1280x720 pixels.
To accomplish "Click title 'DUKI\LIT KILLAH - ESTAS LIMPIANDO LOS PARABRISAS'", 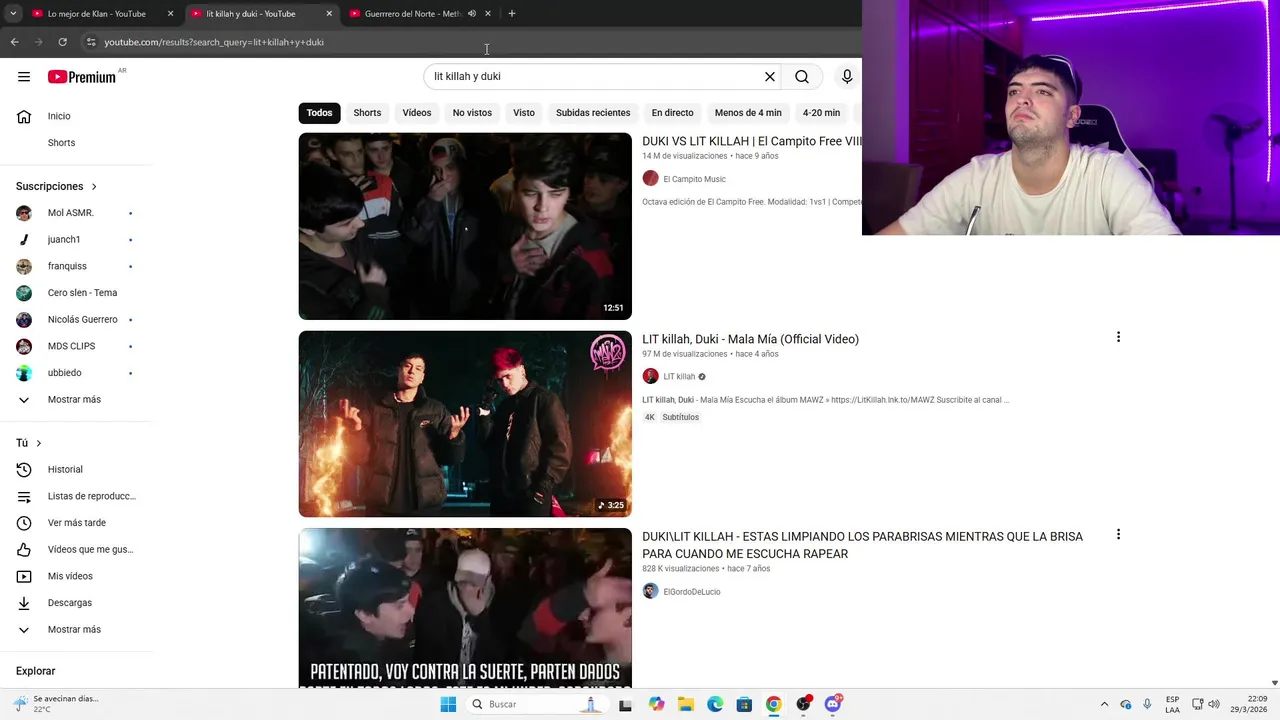I will [862, 545].
